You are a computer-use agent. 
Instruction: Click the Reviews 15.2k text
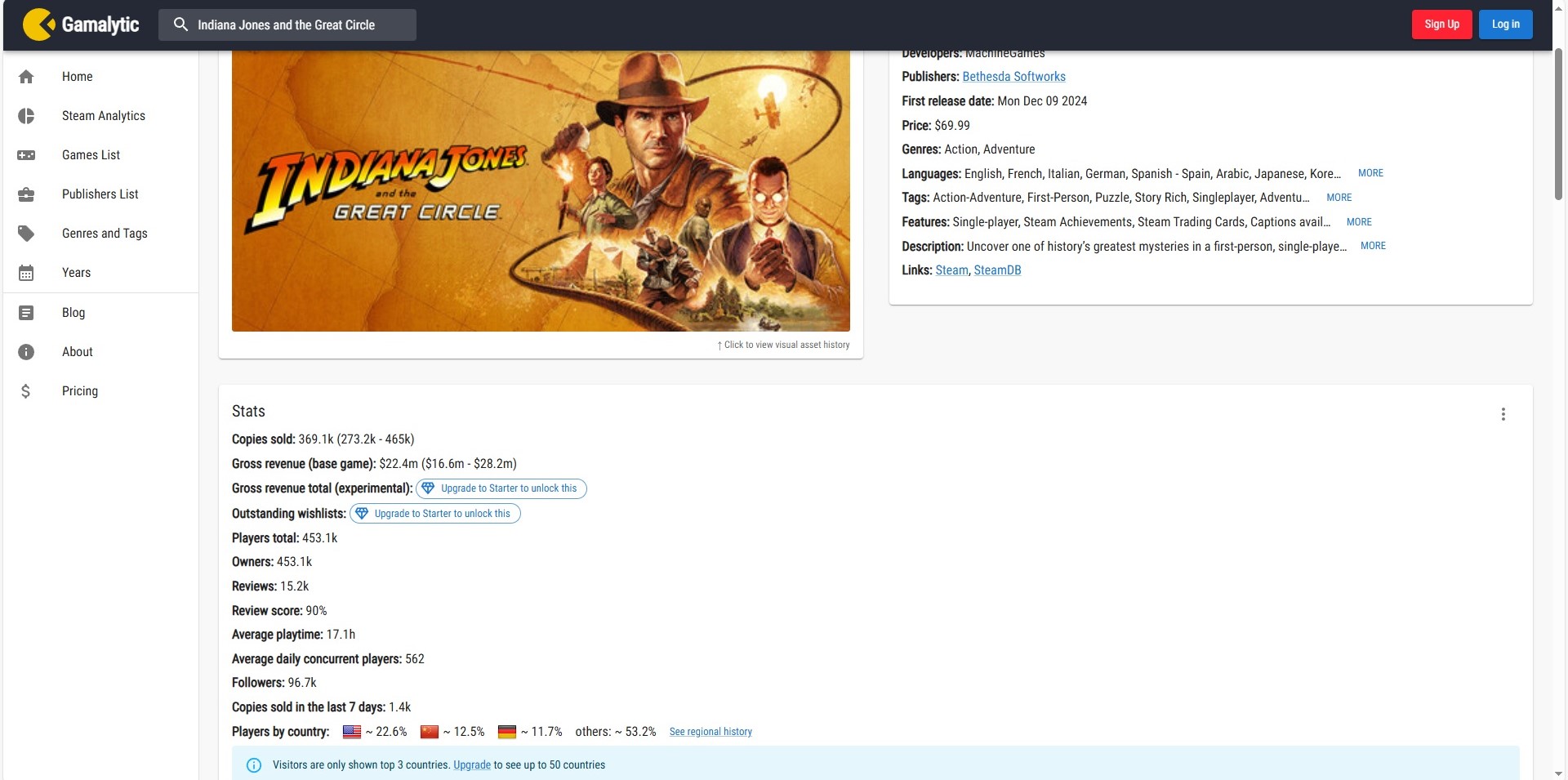tap(270, 586)
